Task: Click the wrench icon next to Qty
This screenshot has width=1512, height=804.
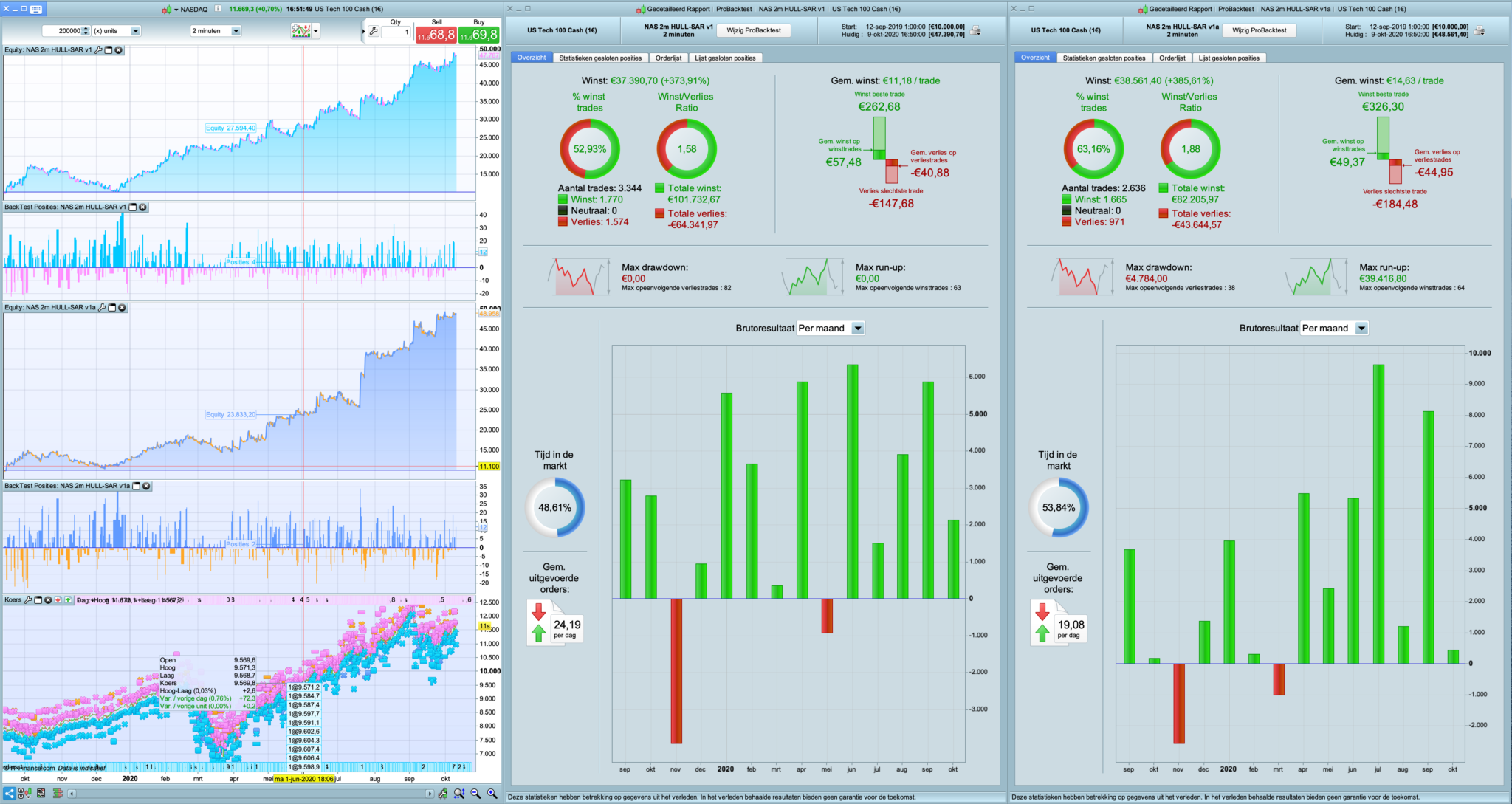Action: [x=374, y=31]
